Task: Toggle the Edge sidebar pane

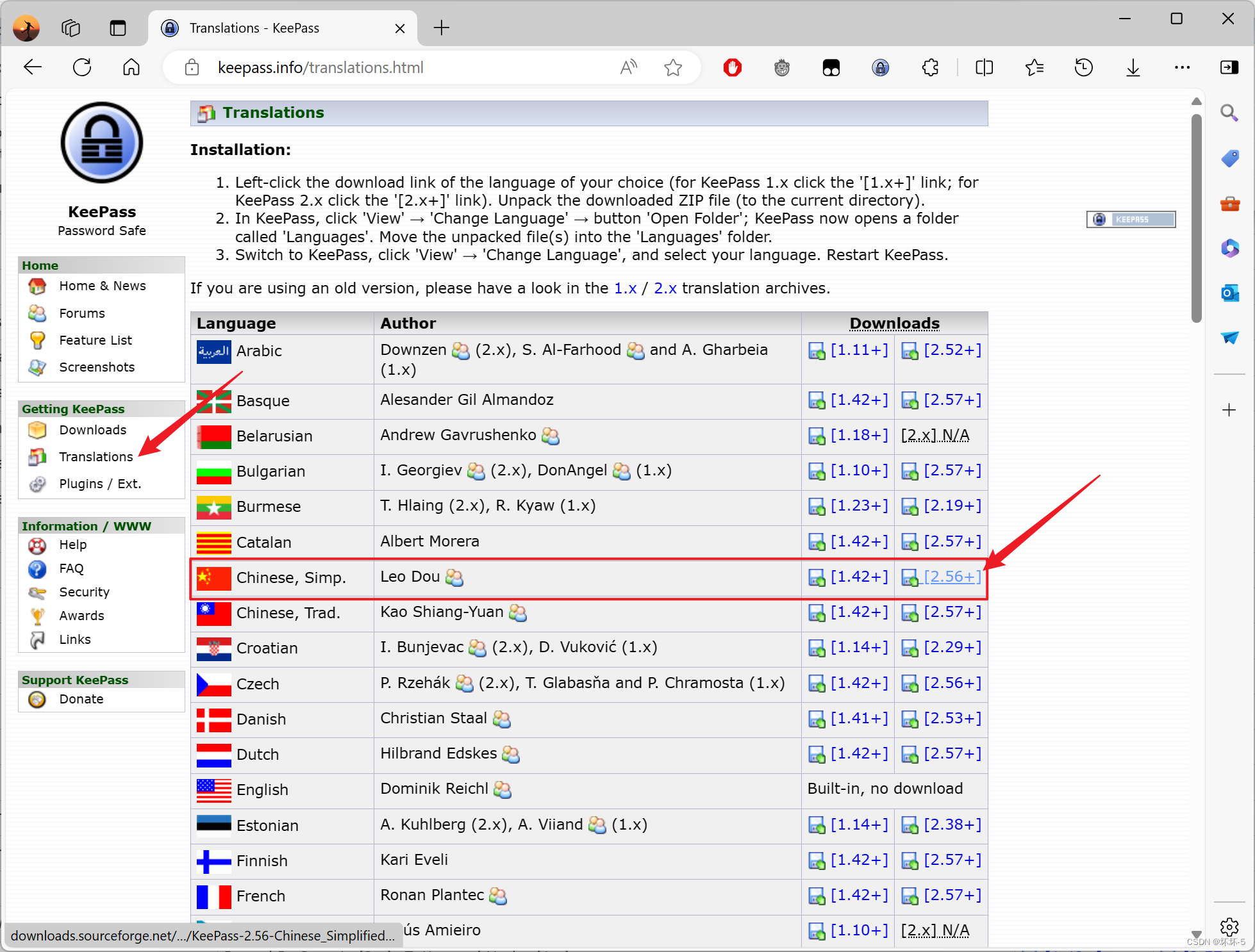Action: pyautogui.click(x=1229, y=67)
